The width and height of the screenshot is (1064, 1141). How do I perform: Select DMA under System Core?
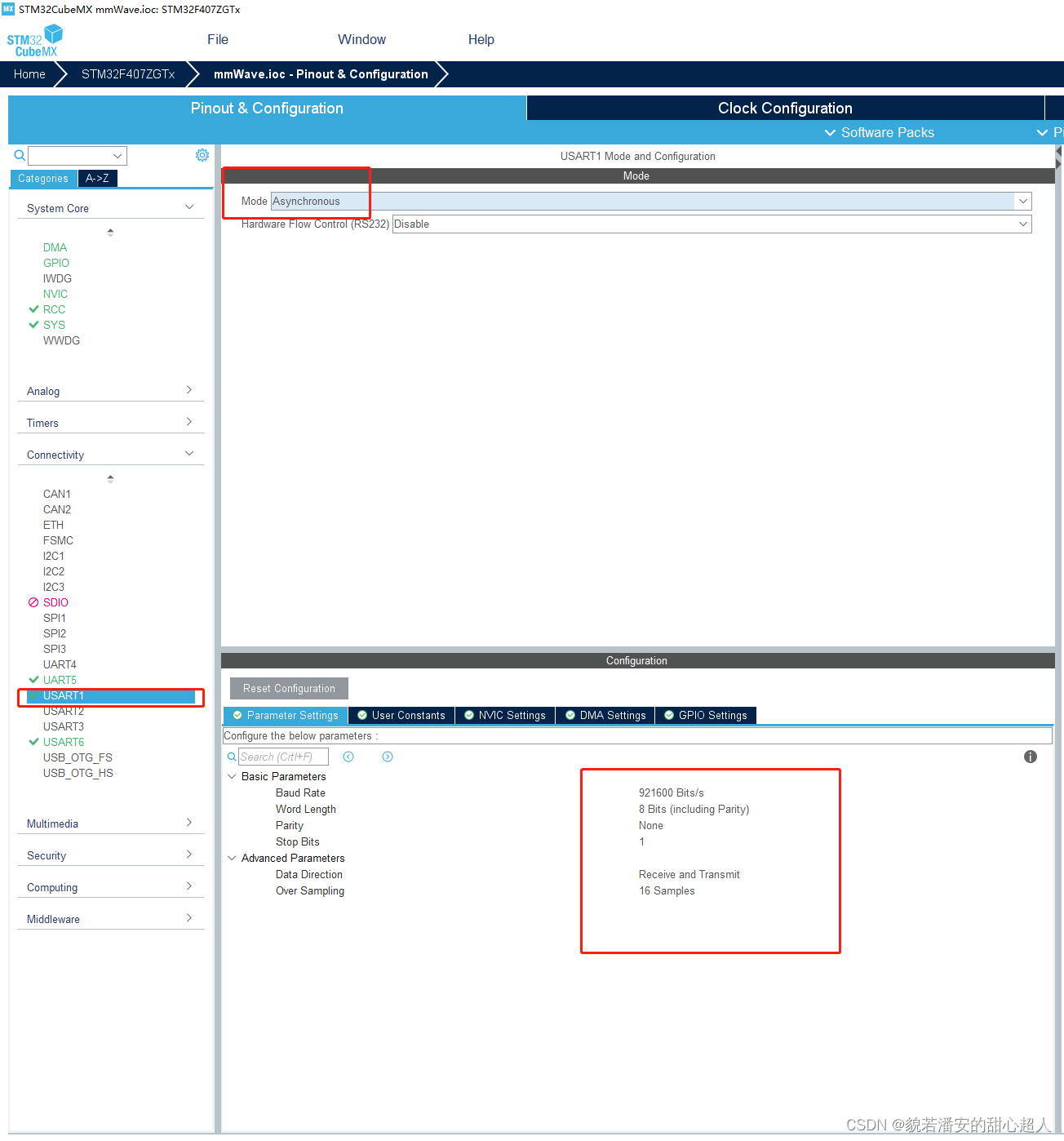[55, 247]
